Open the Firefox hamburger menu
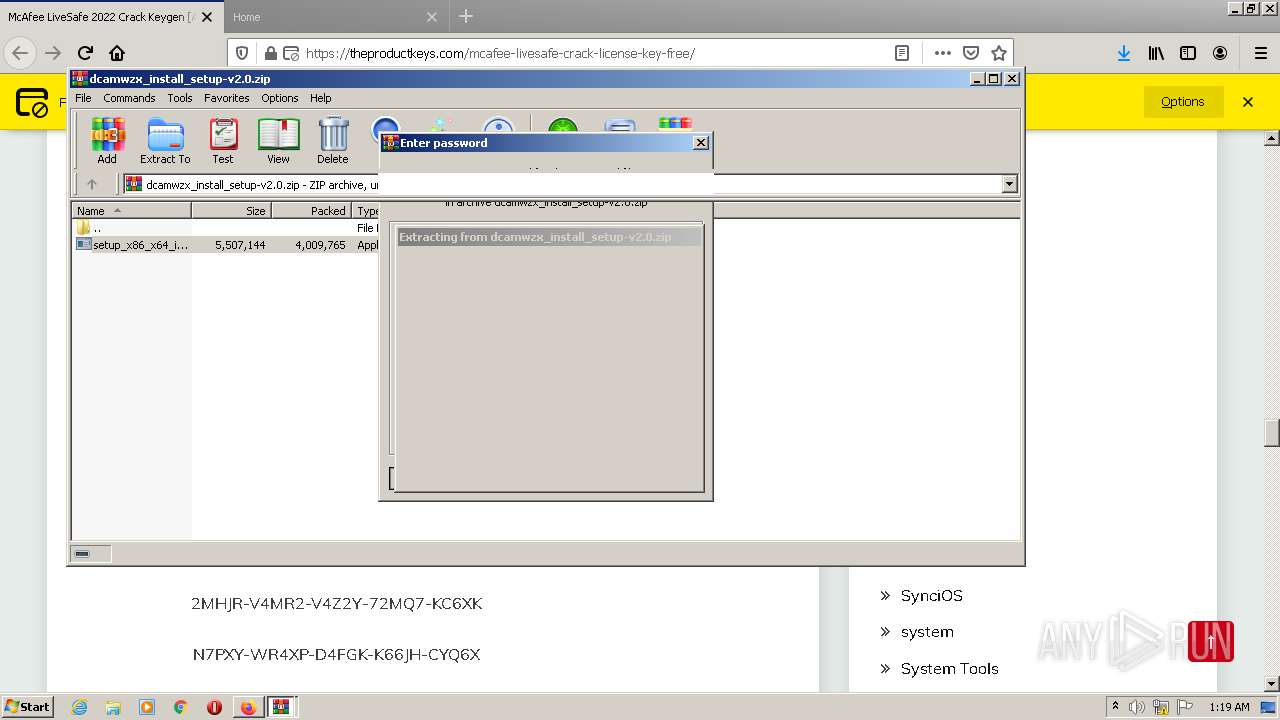 [1260, 53]
